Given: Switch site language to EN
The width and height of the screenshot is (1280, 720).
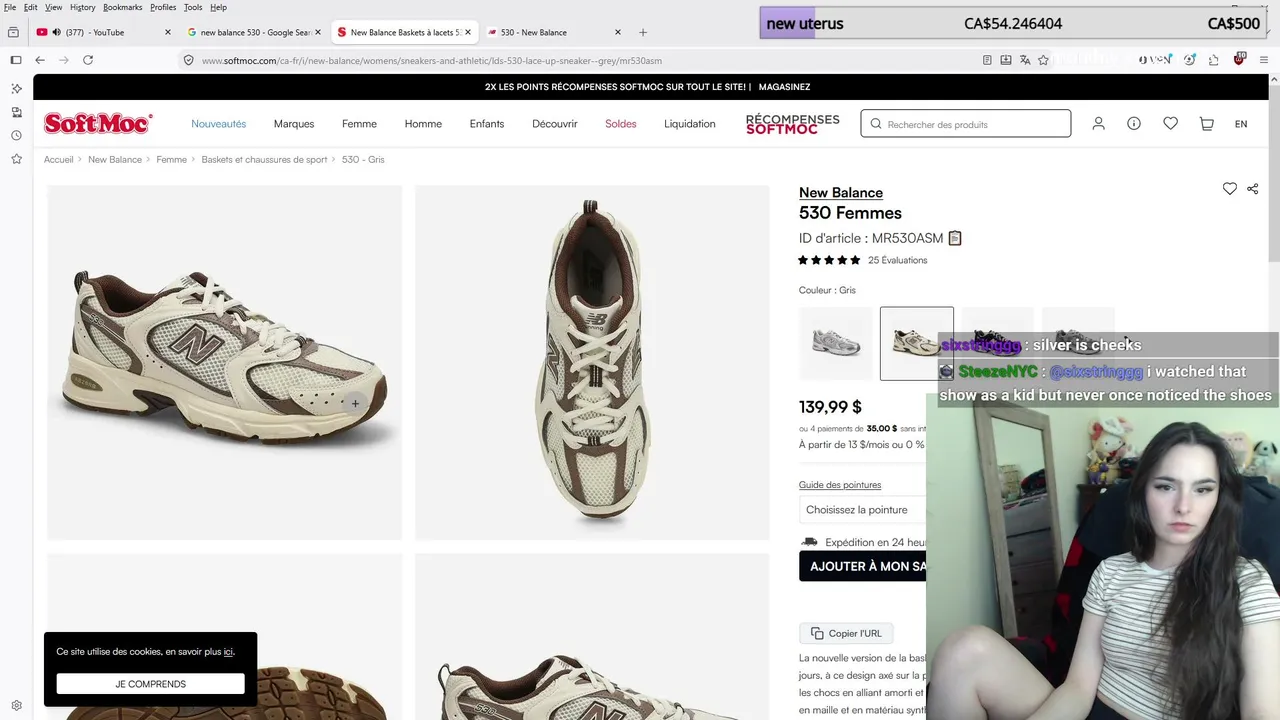Looking at the screenshot, I should point(1241,124).
